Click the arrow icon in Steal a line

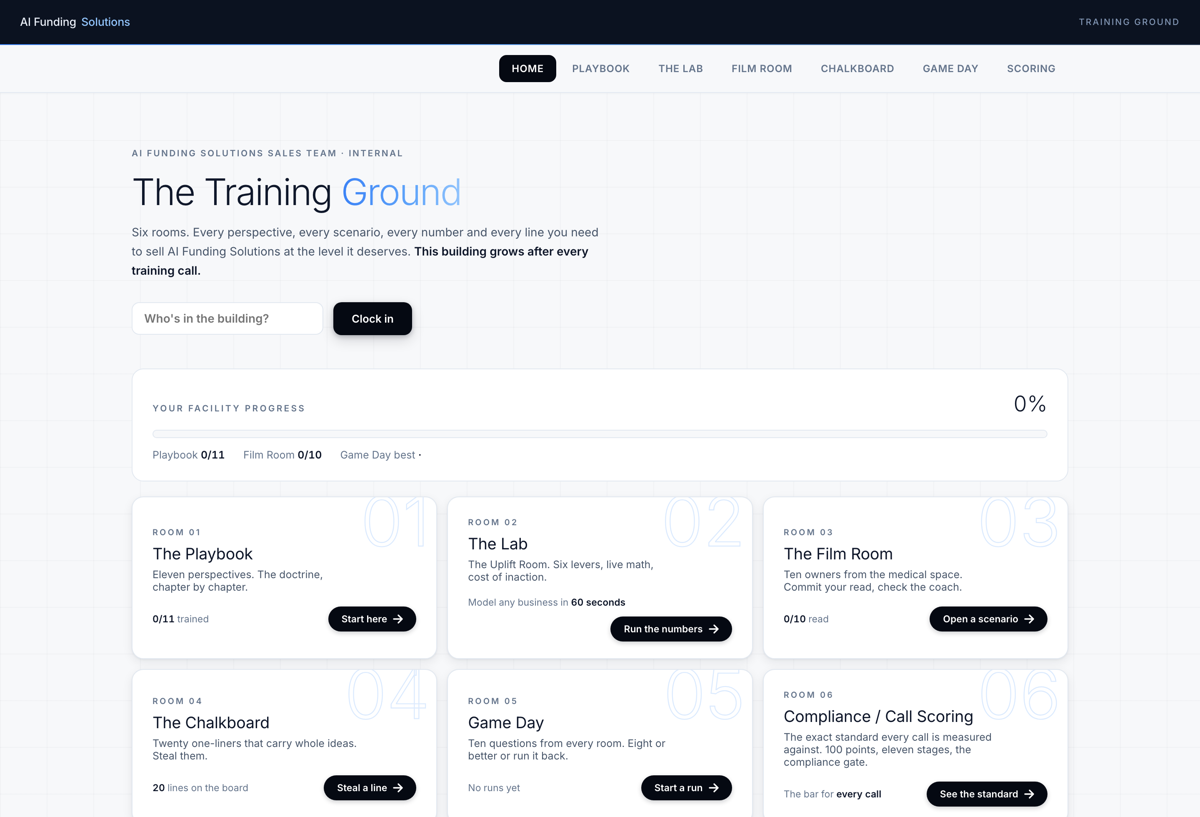click(398, 788)
